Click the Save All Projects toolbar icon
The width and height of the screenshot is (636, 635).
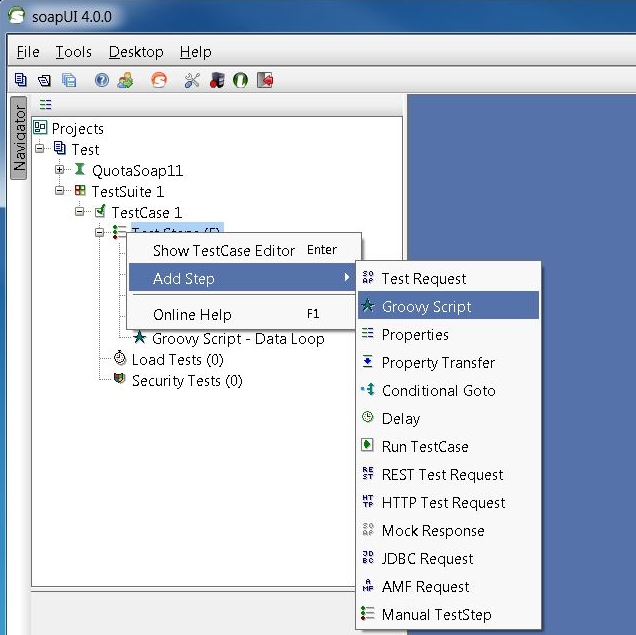pyautogui.click(x=69, y=80)
